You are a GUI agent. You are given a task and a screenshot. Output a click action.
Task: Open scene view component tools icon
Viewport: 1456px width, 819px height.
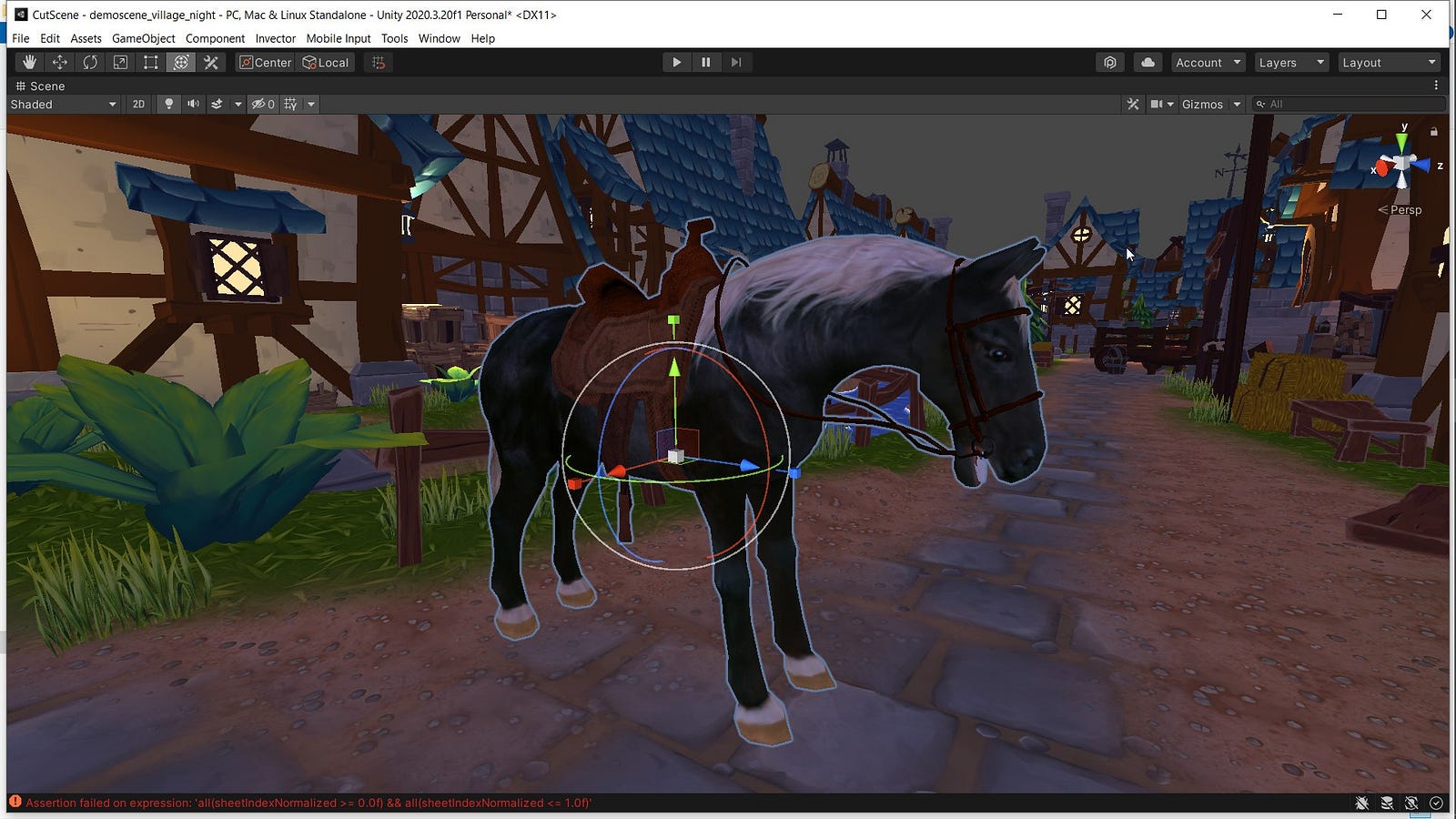click(1133, 104)
